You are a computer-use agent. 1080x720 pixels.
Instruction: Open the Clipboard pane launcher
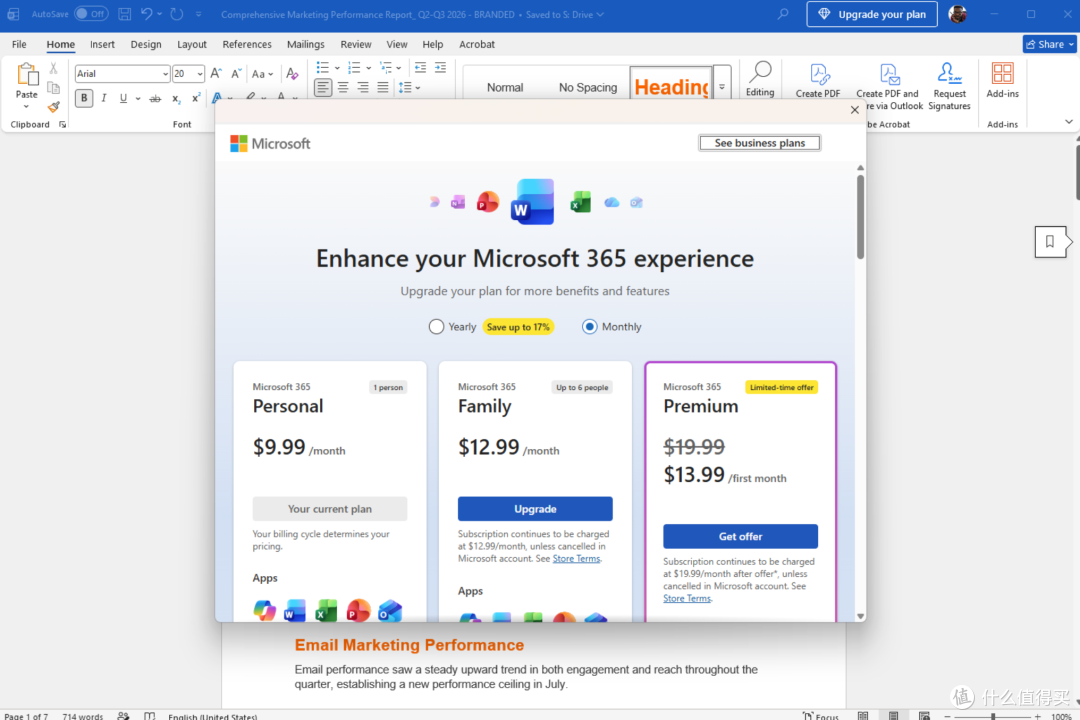click(x=62, y=125)
